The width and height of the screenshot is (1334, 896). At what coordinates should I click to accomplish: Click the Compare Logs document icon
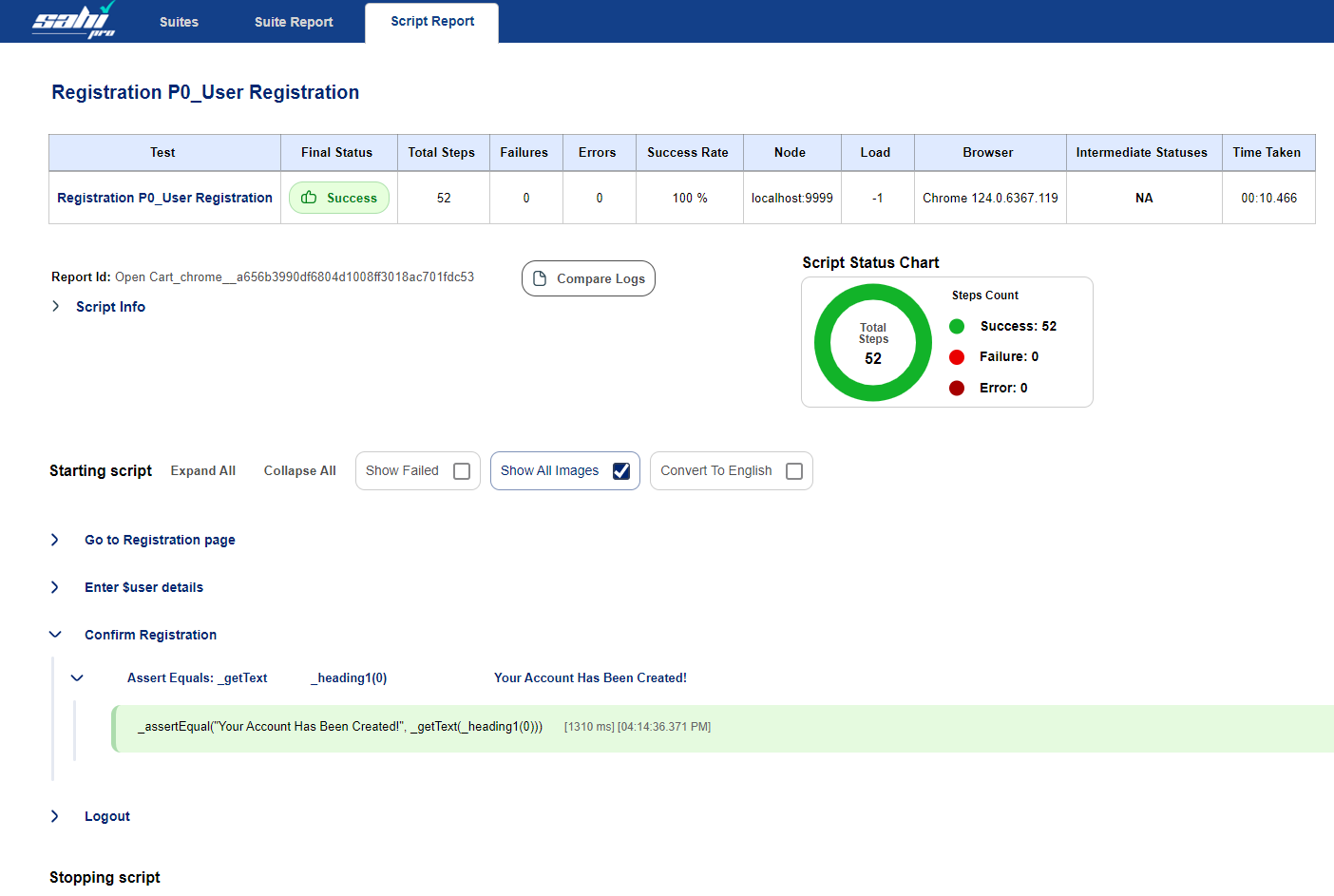pyautogui.click(x=540, y=278)
